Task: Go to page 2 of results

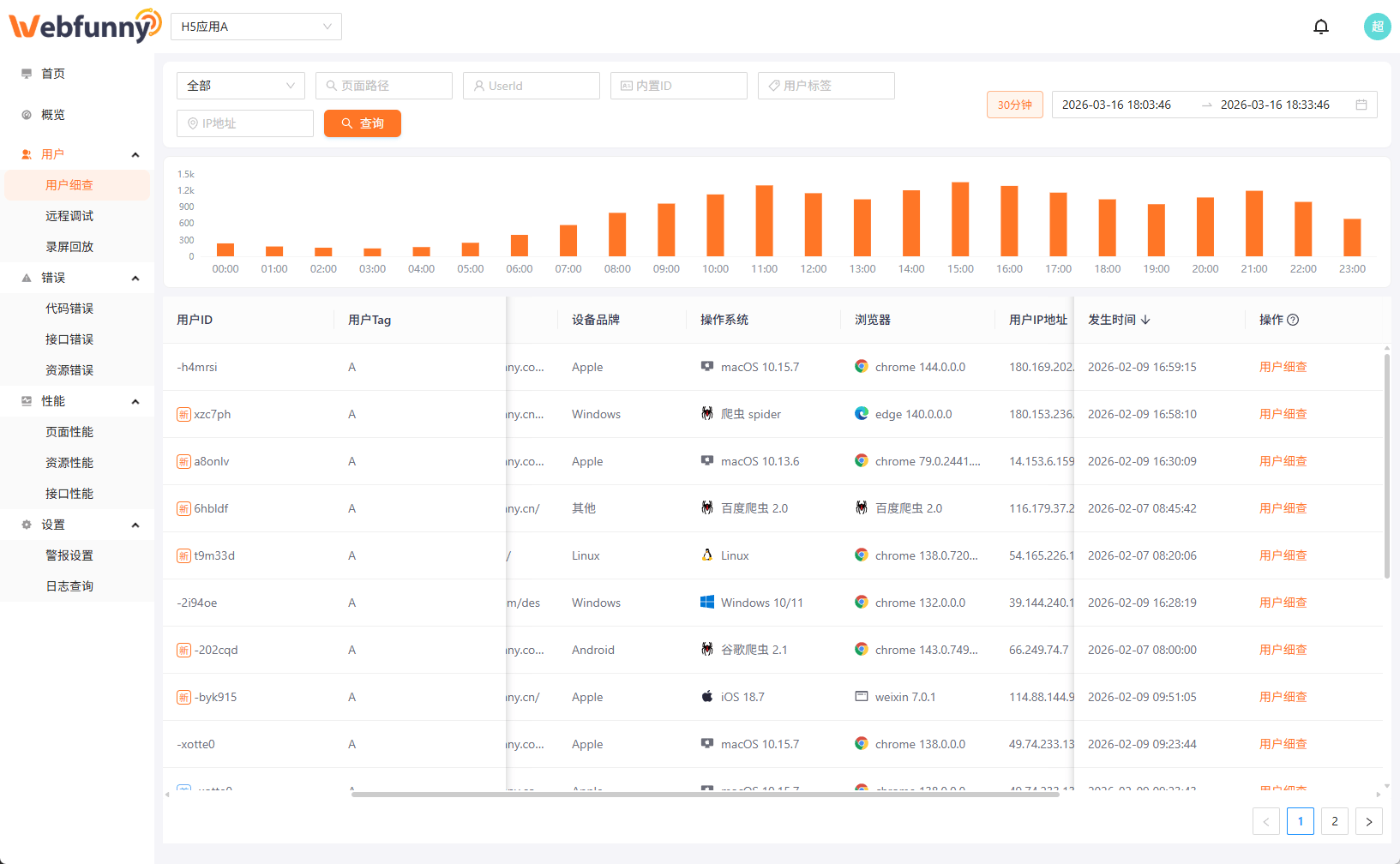Action: point(1334,821)
